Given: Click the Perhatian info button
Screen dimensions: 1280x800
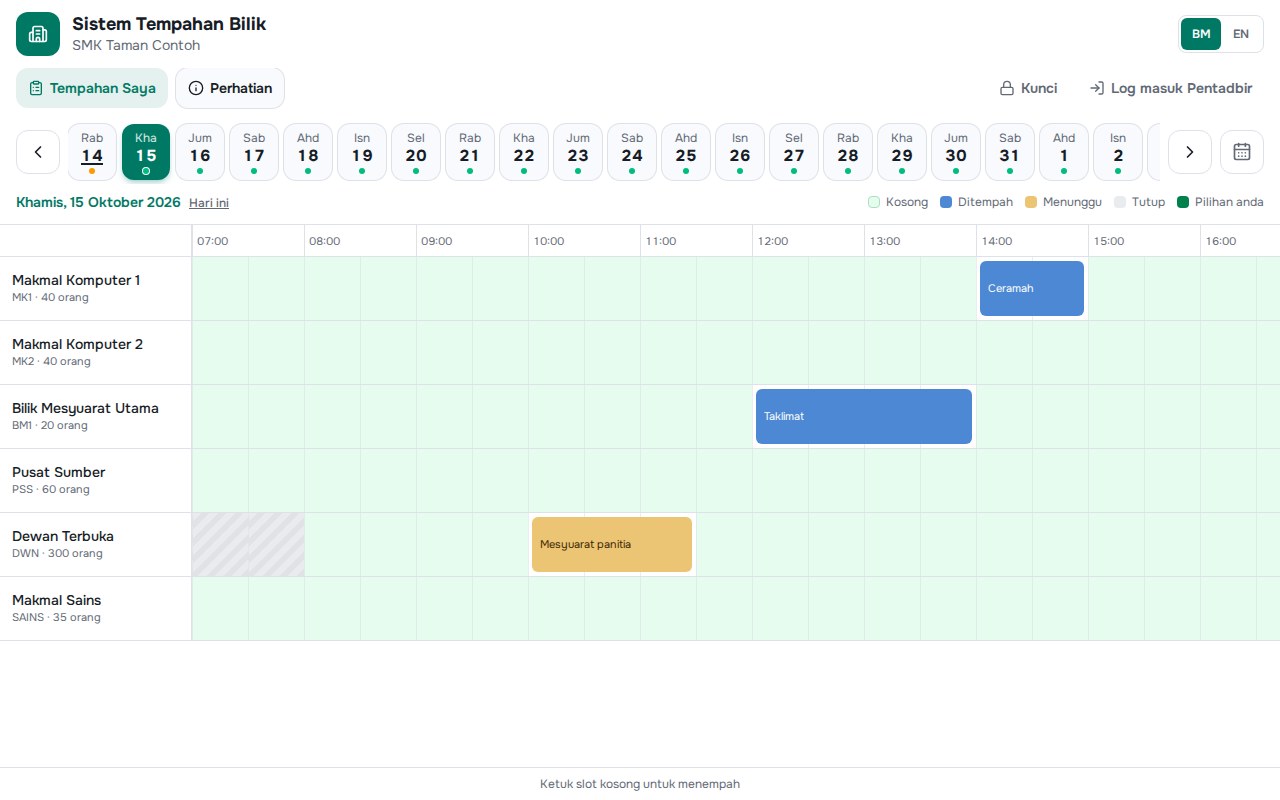Looking at the screenshot, I should pyautogui.click(x=230, y=88).
